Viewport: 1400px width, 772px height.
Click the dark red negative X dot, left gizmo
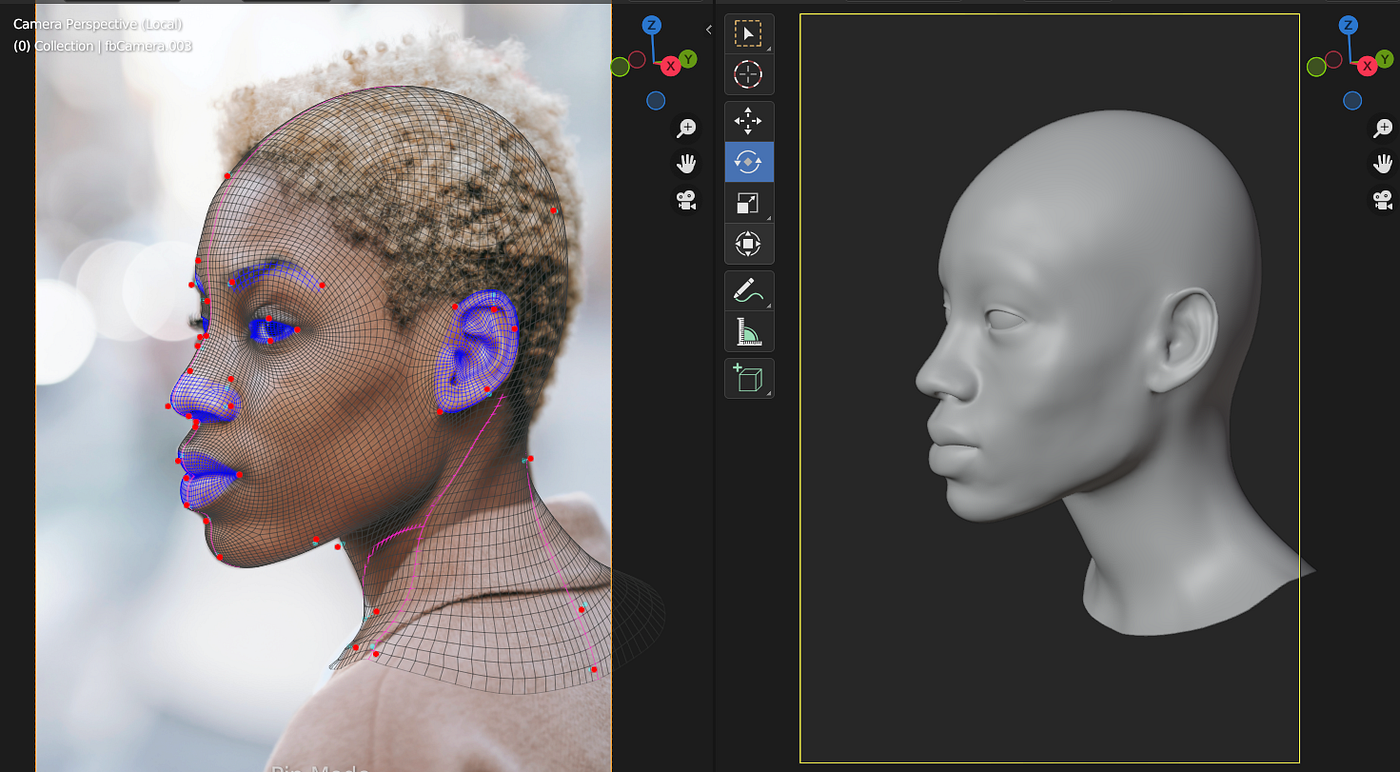[x=637, y=60]
